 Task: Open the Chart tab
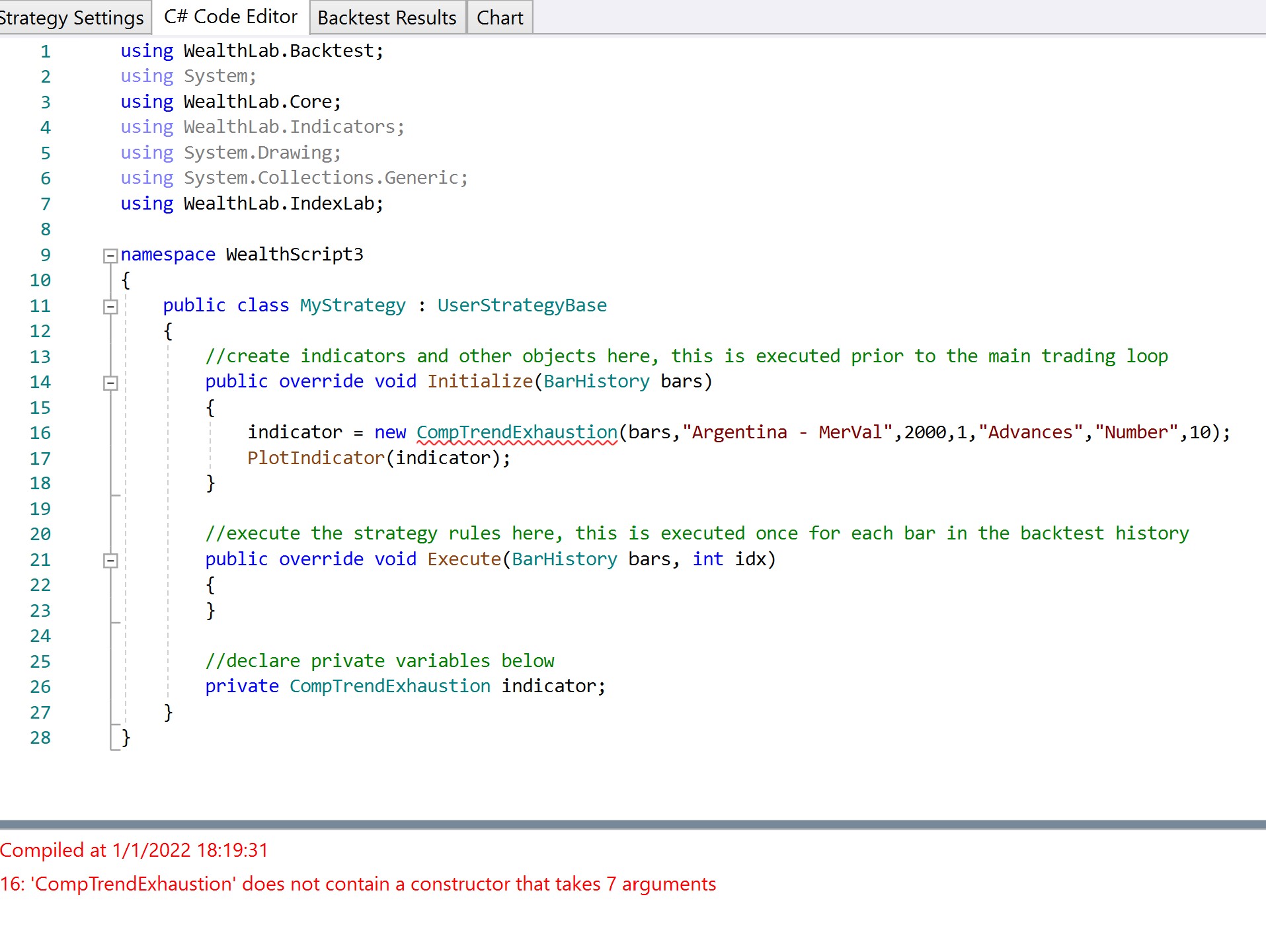[x=500, y=18]
